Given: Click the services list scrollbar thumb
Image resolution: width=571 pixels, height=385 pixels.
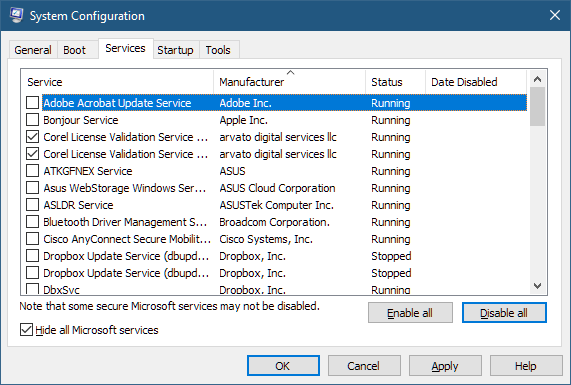Looking at the screenshot, I should coord(537,107).
